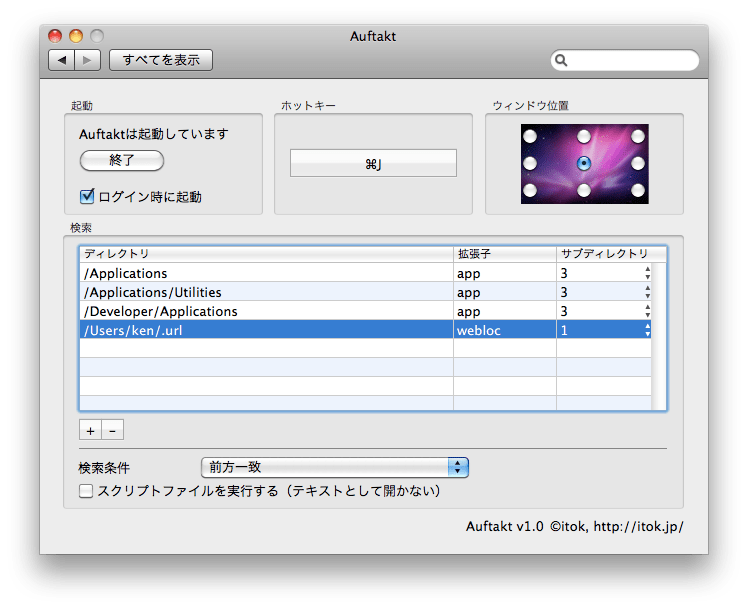Open the 前方一致 search condition dropdown
The width and height of the screenshot is (748, 609).
(x=335, y=467)
